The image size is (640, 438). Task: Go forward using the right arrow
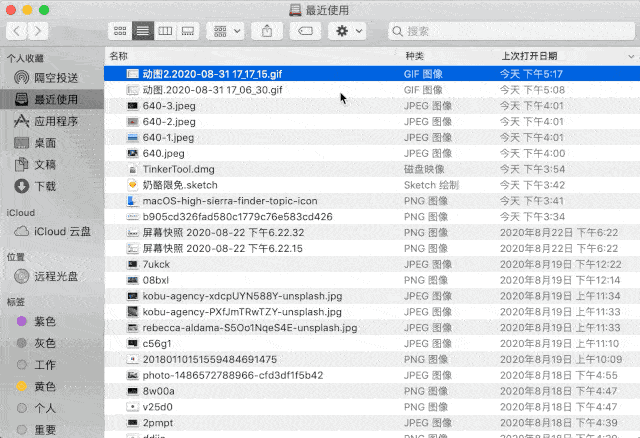(x=38, y=31)
